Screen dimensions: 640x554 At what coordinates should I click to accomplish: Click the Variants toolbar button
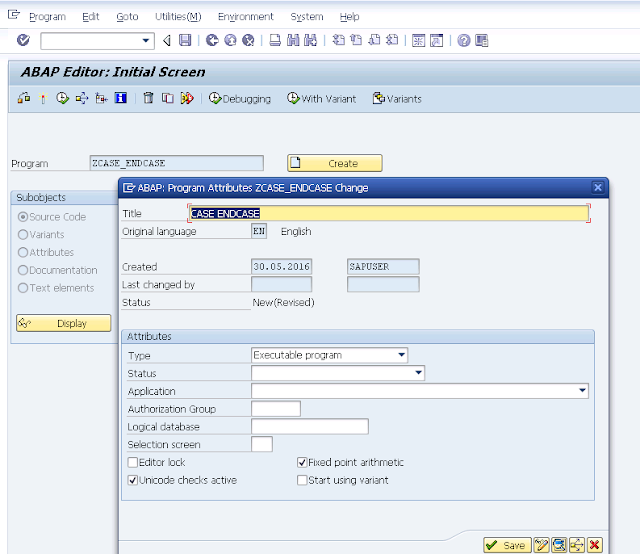click(397, 98)
